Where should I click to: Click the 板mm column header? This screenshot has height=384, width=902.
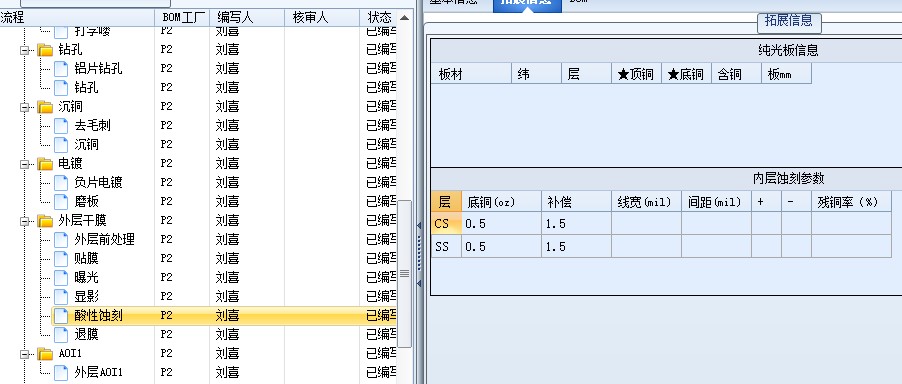point(787,74)
